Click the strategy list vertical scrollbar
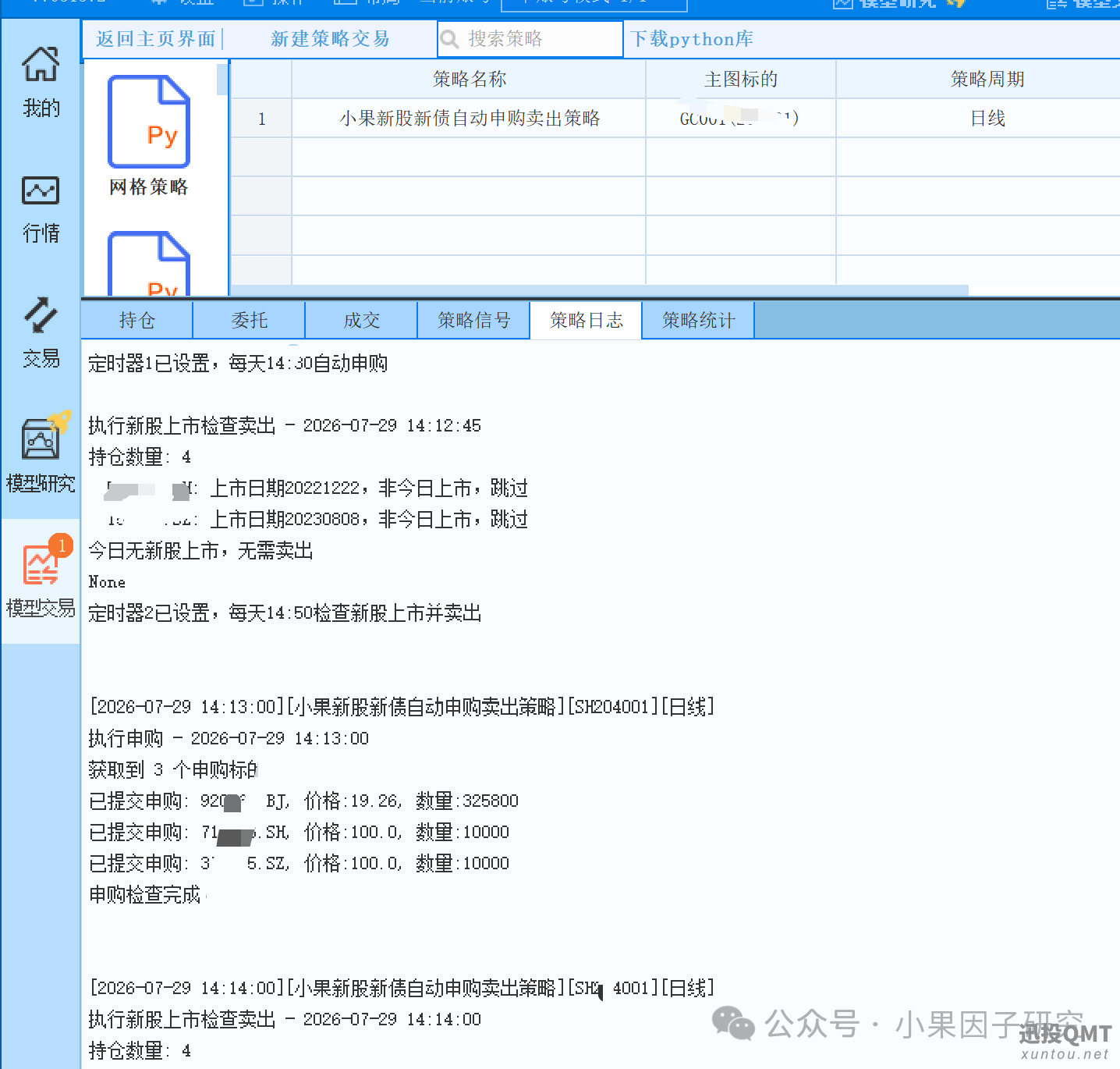Viewport: 1120px width, 1069px height. click(222, 80)
